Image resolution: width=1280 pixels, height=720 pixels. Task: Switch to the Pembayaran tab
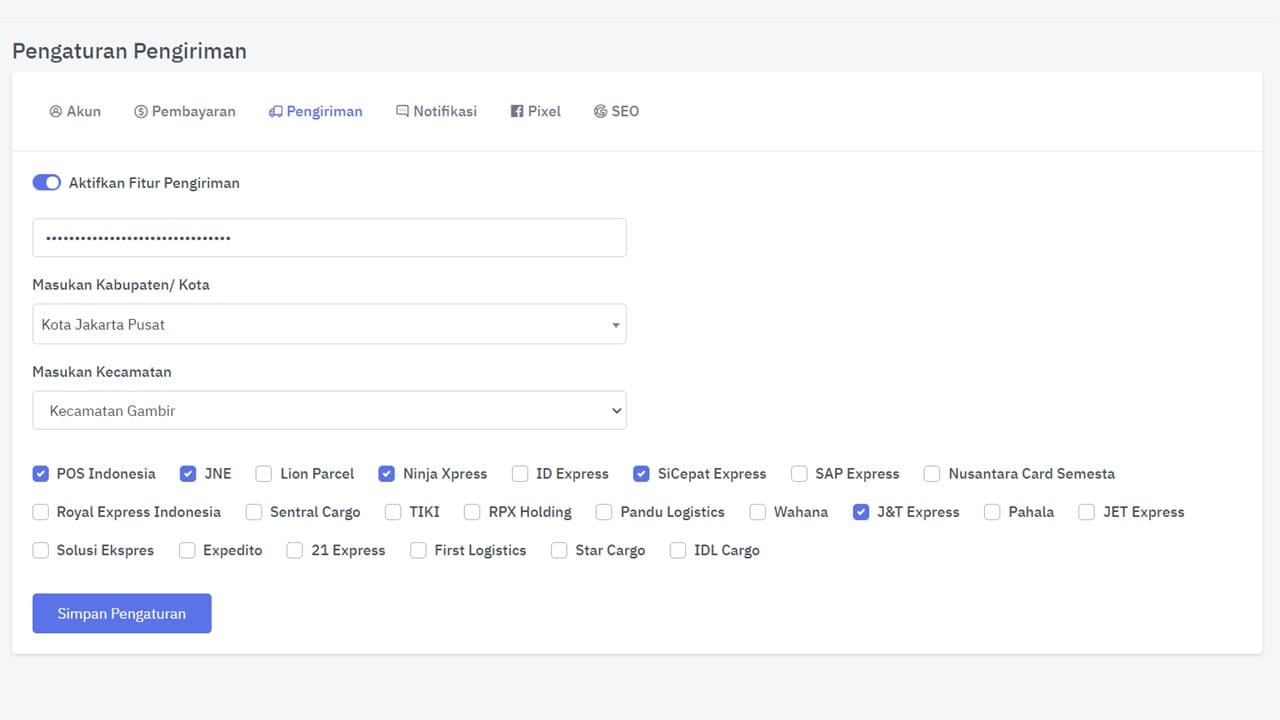(x=185, y=111)
